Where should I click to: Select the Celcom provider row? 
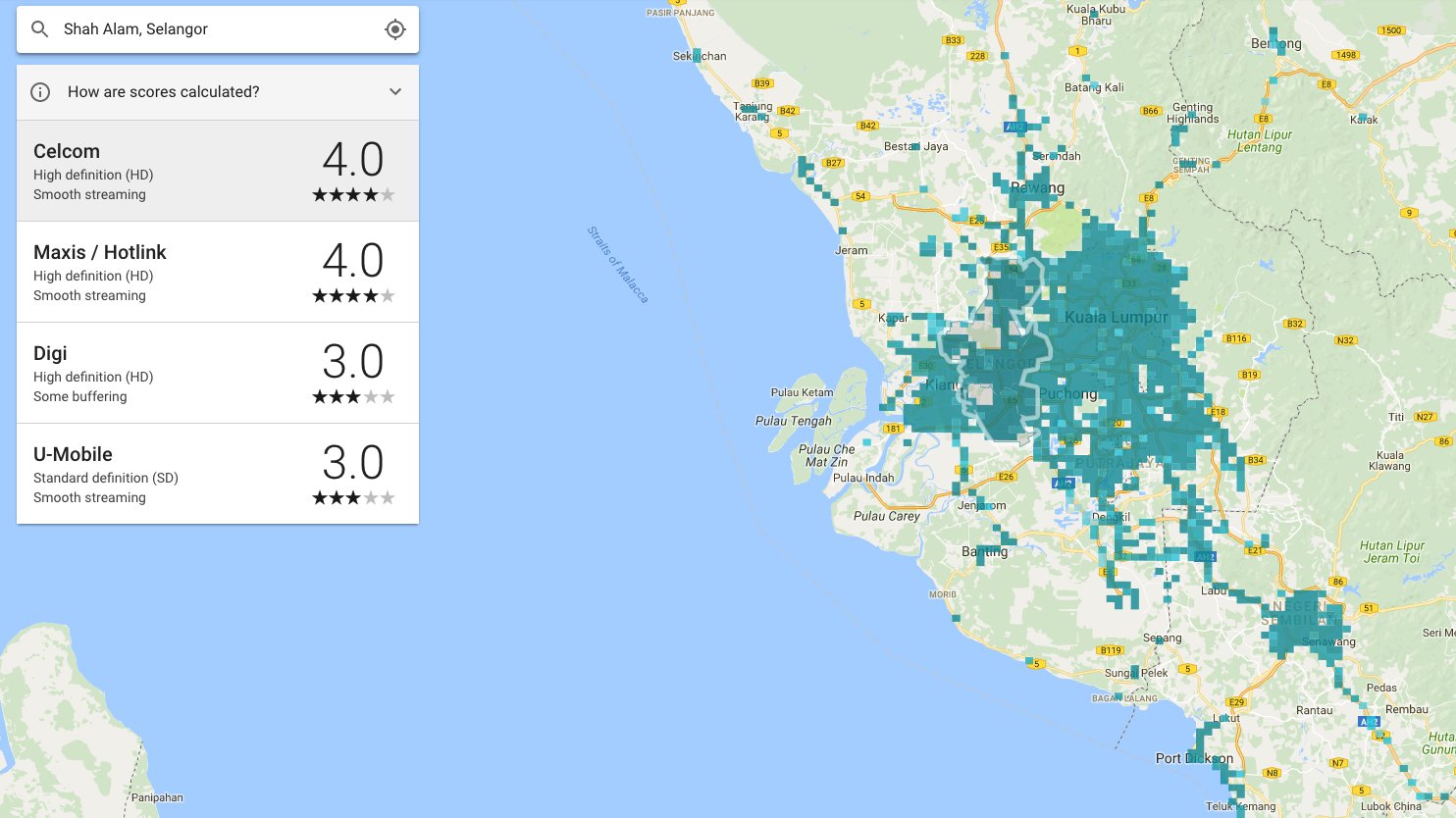point(218,172)
